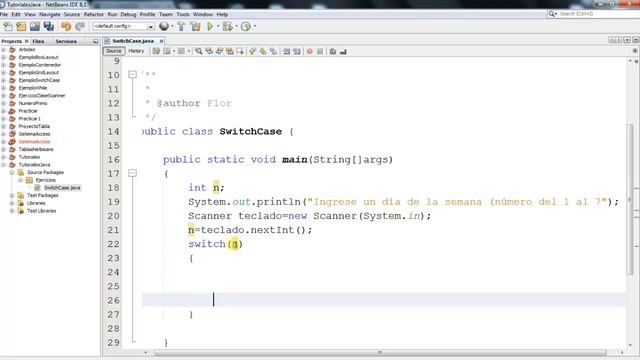Click the New File toolbar icon

coord(8,27)
